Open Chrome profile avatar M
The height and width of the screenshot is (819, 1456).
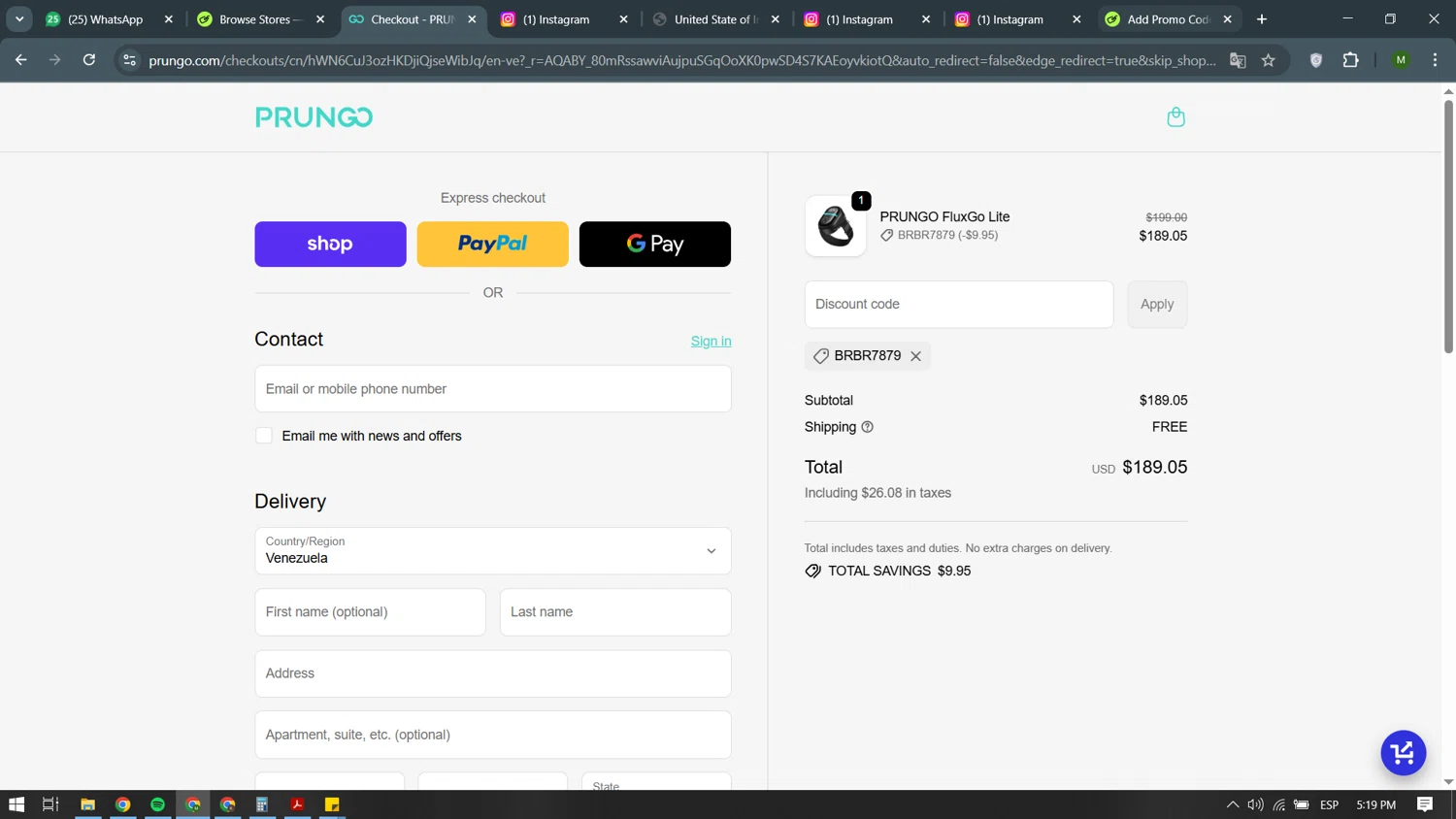[x=1400, y=60]
